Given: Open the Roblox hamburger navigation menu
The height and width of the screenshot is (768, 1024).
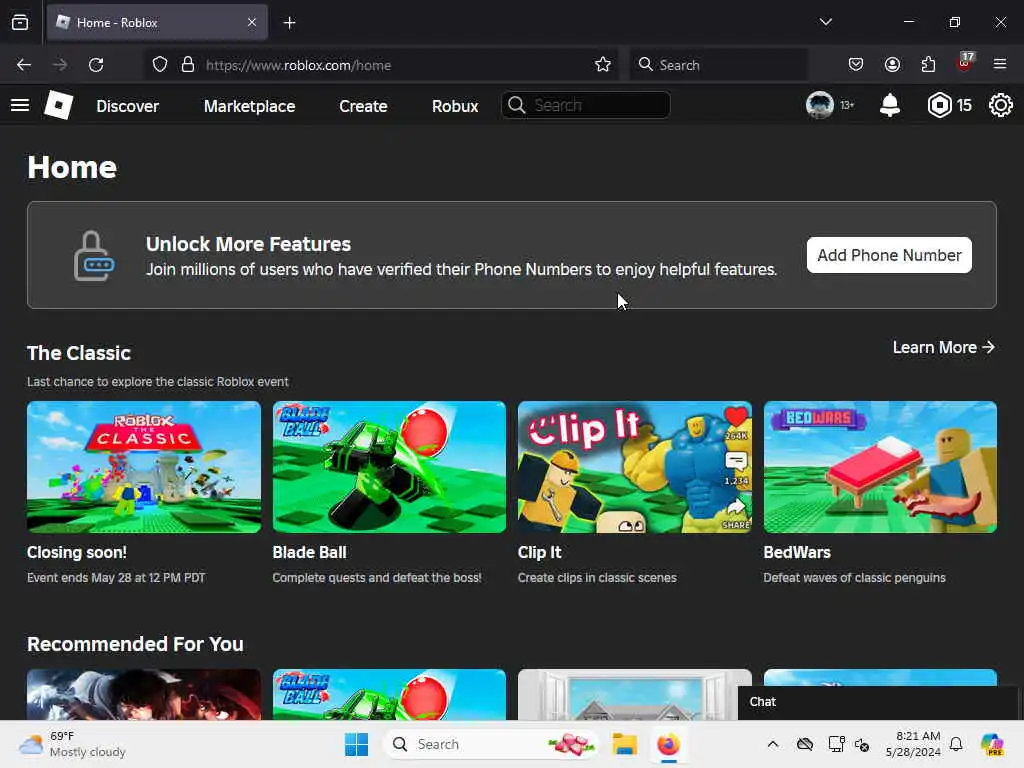Looking at the screenshot, I should [x=20, y=105].
